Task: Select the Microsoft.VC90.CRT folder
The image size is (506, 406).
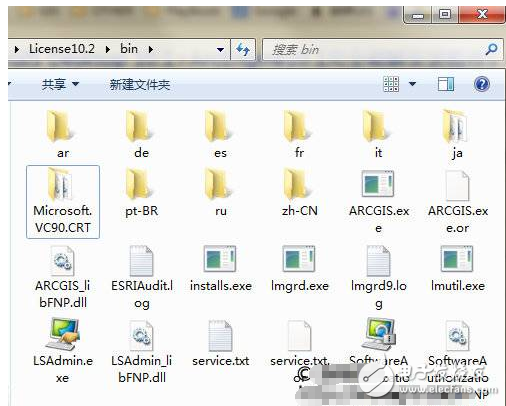Action: click(63, 202)
